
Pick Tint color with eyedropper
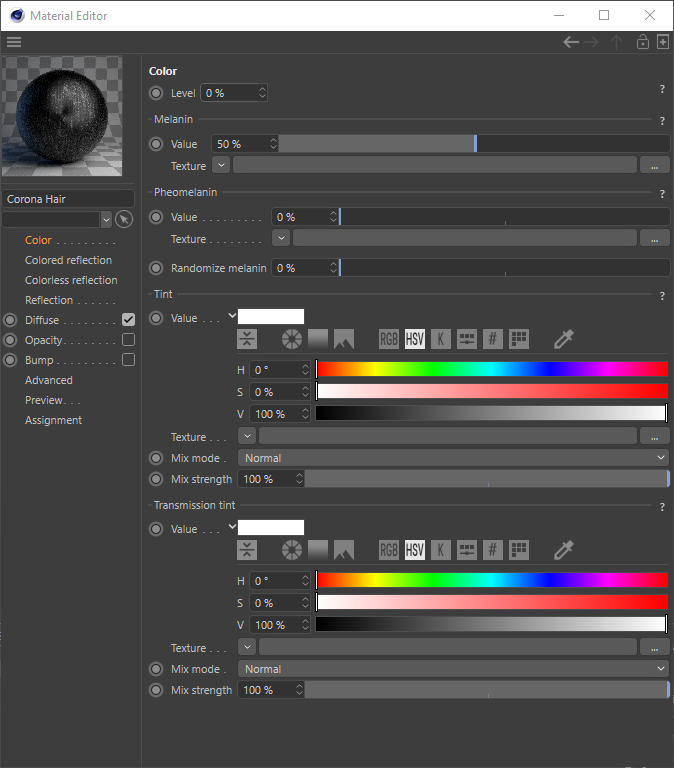563,339
